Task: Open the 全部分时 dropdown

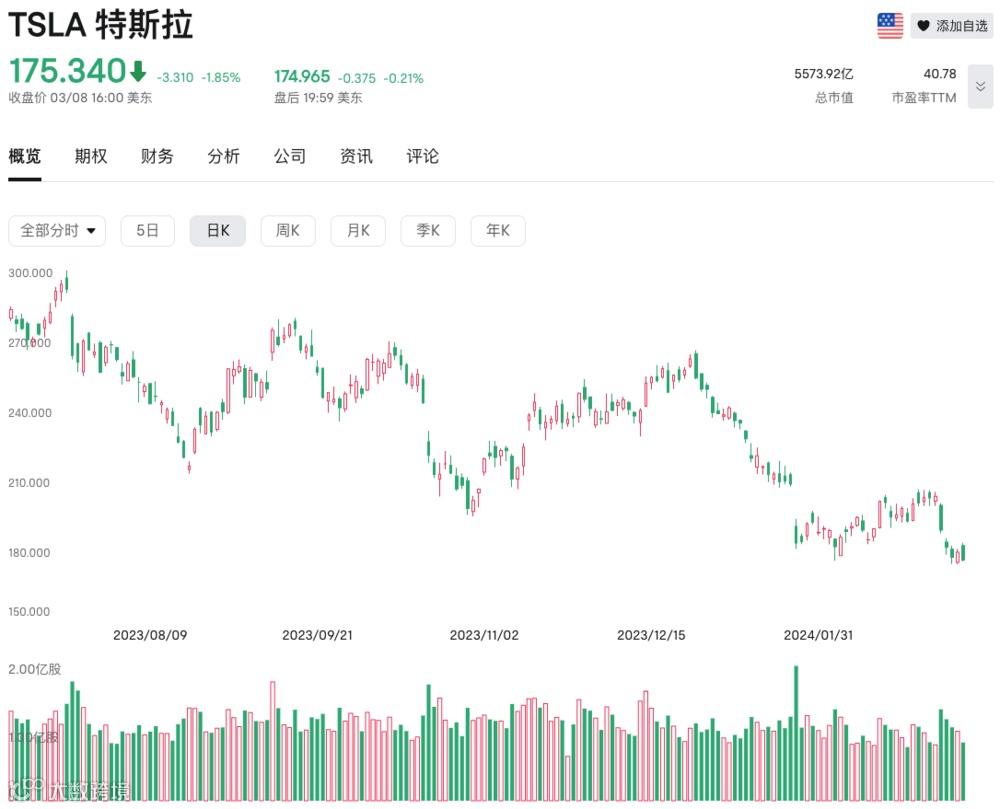Action: coord(57,230)
